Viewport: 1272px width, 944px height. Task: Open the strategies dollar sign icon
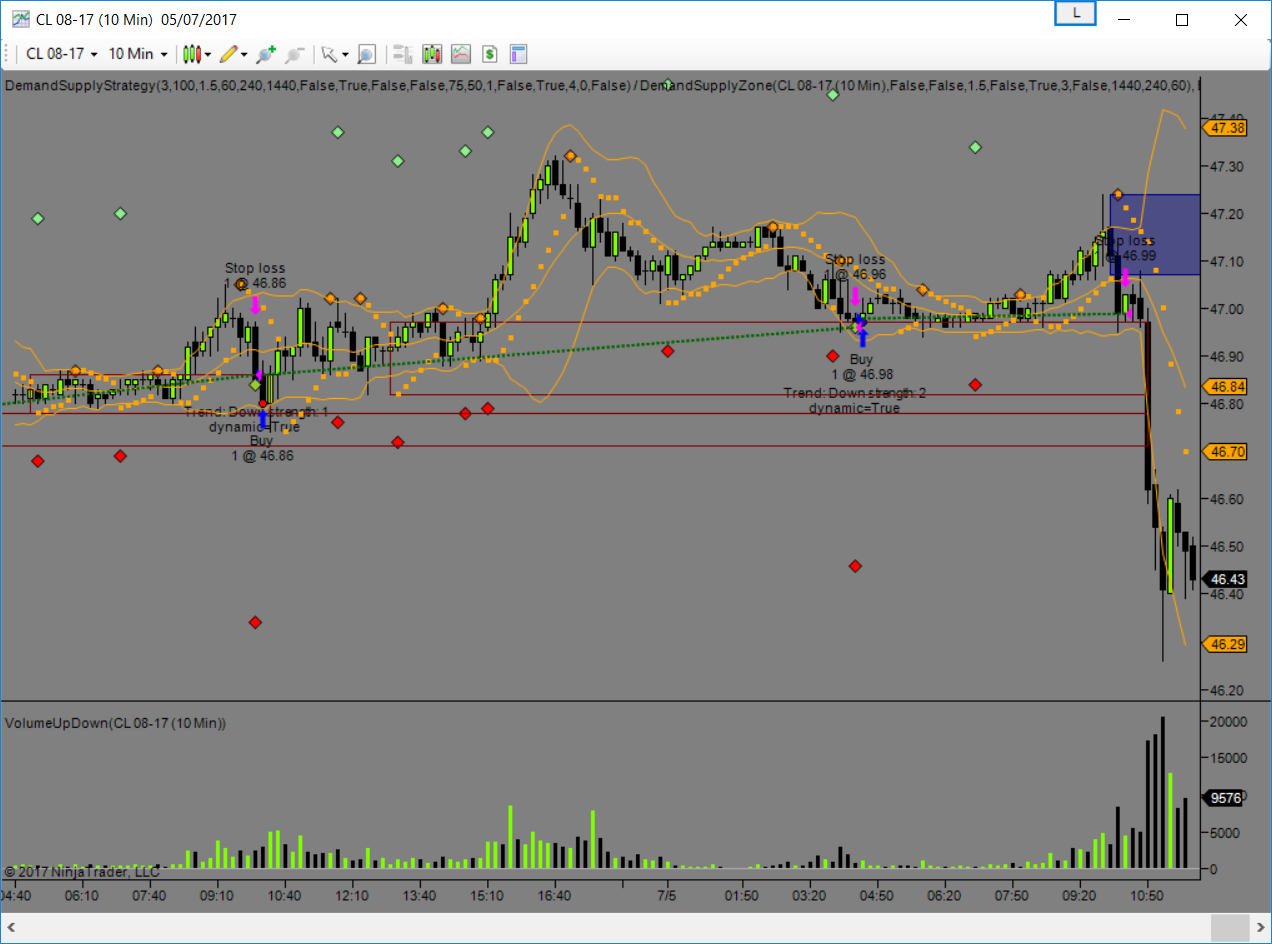pos(490,54)
